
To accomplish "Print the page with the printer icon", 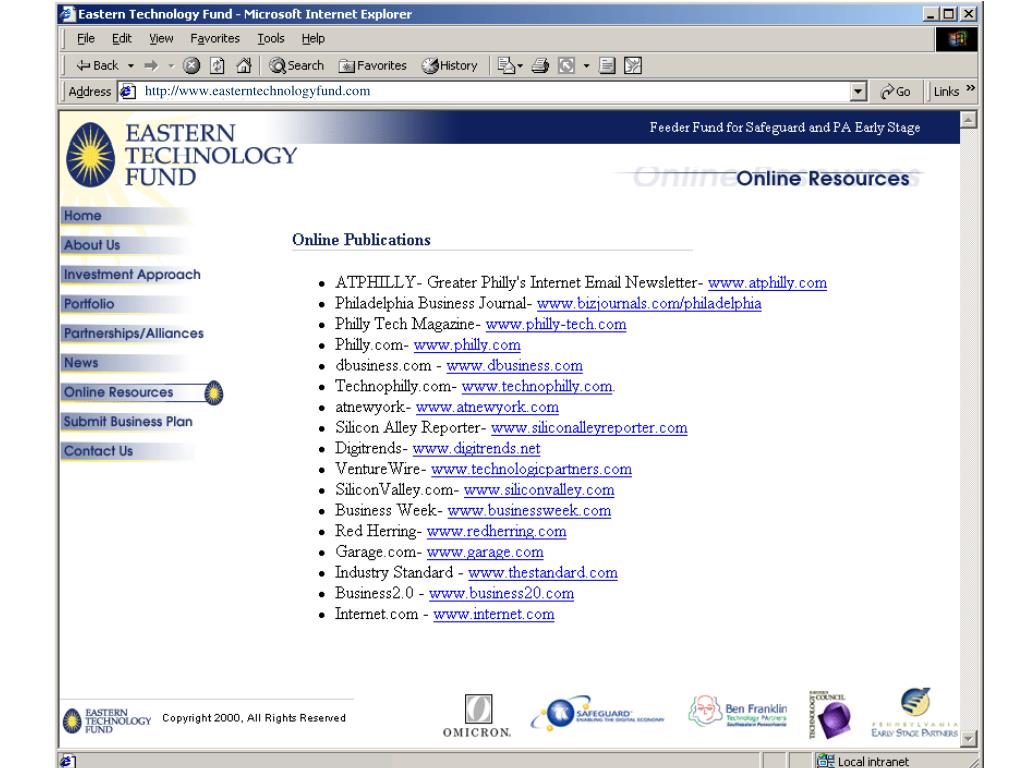I will click(x=540, y=65).
